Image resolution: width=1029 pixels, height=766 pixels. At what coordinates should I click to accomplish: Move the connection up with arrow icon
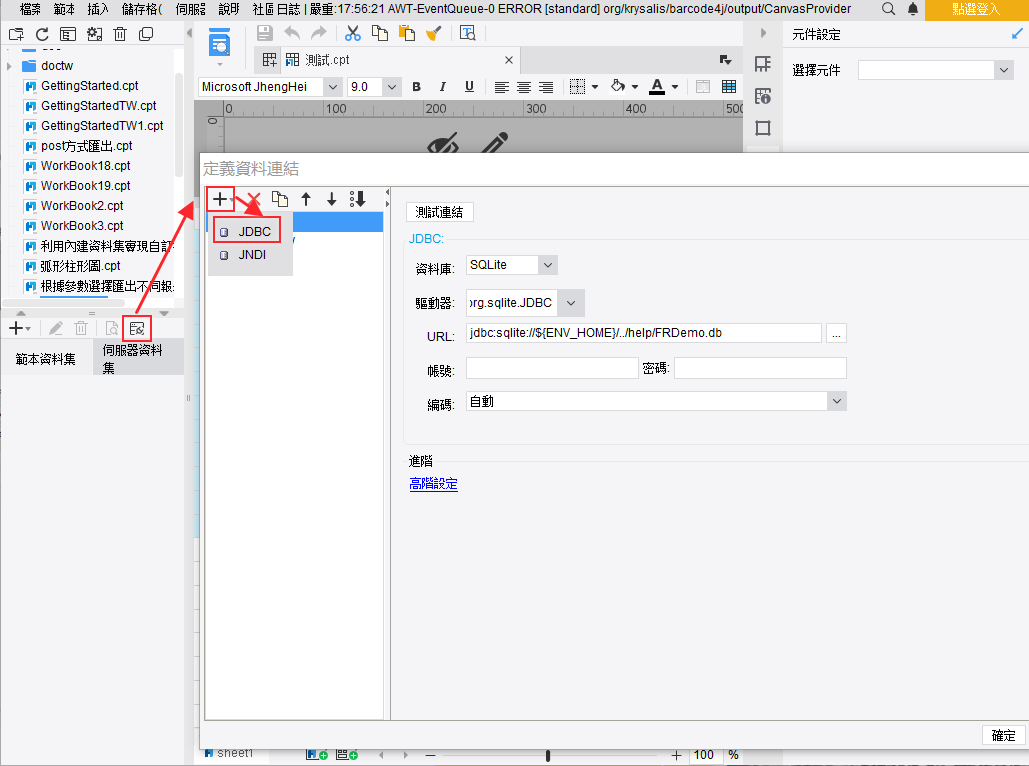[306, 199]
